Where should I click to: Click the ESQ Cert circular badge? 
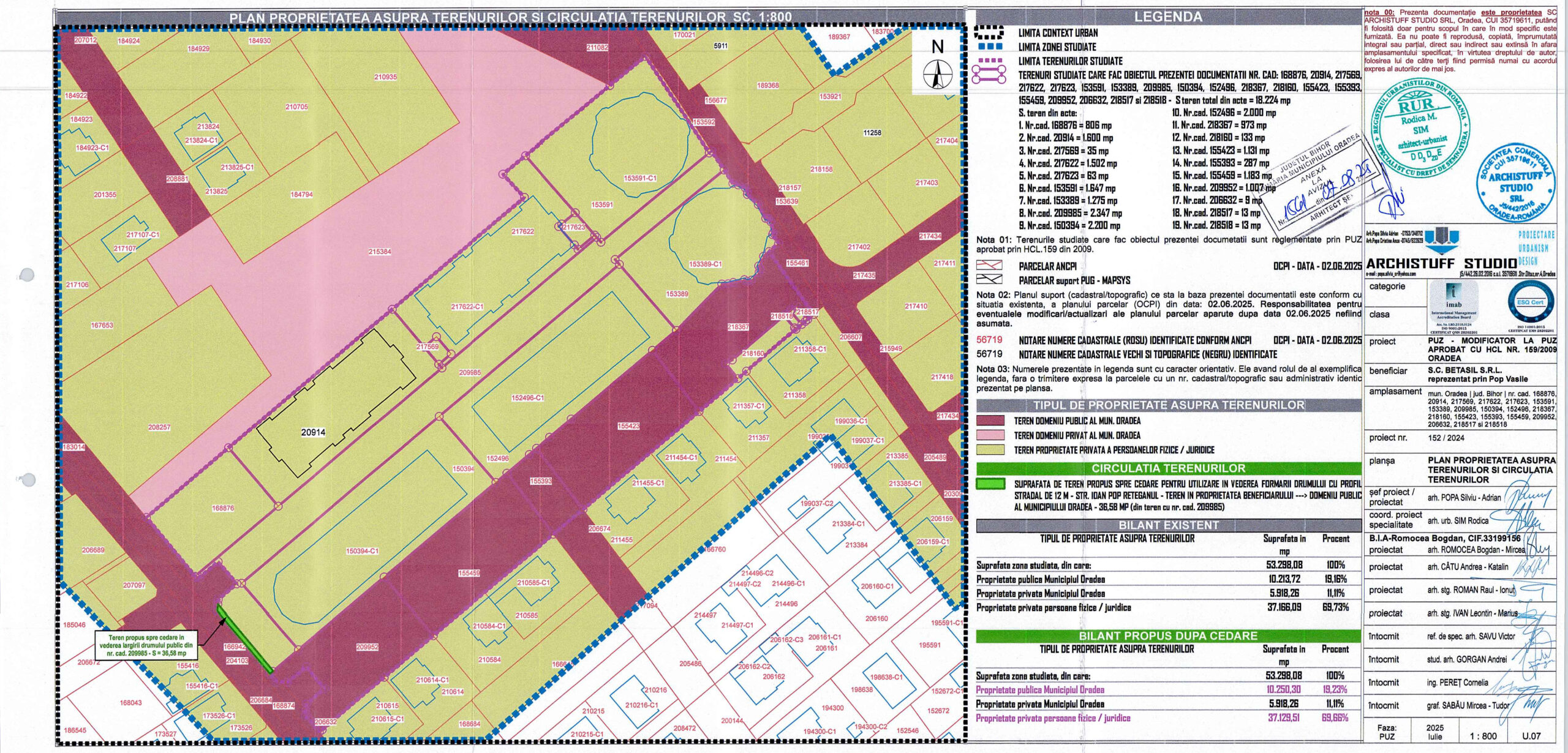(1530, 302)
